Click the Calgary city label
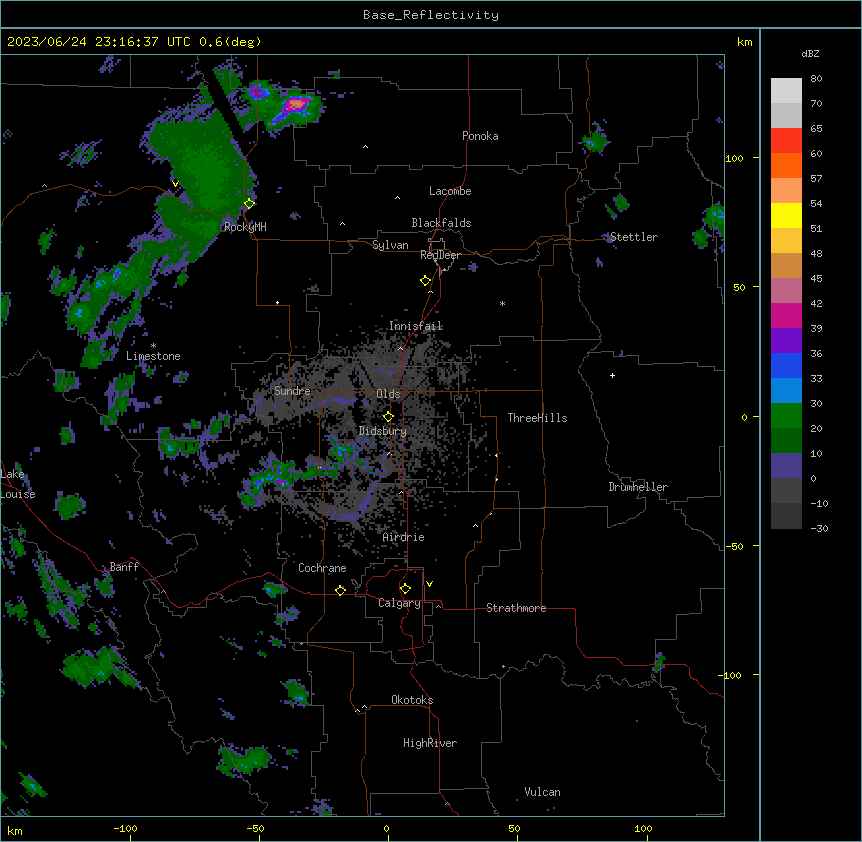The height and width of the screenshot is (842, 862). pos(399,603)
